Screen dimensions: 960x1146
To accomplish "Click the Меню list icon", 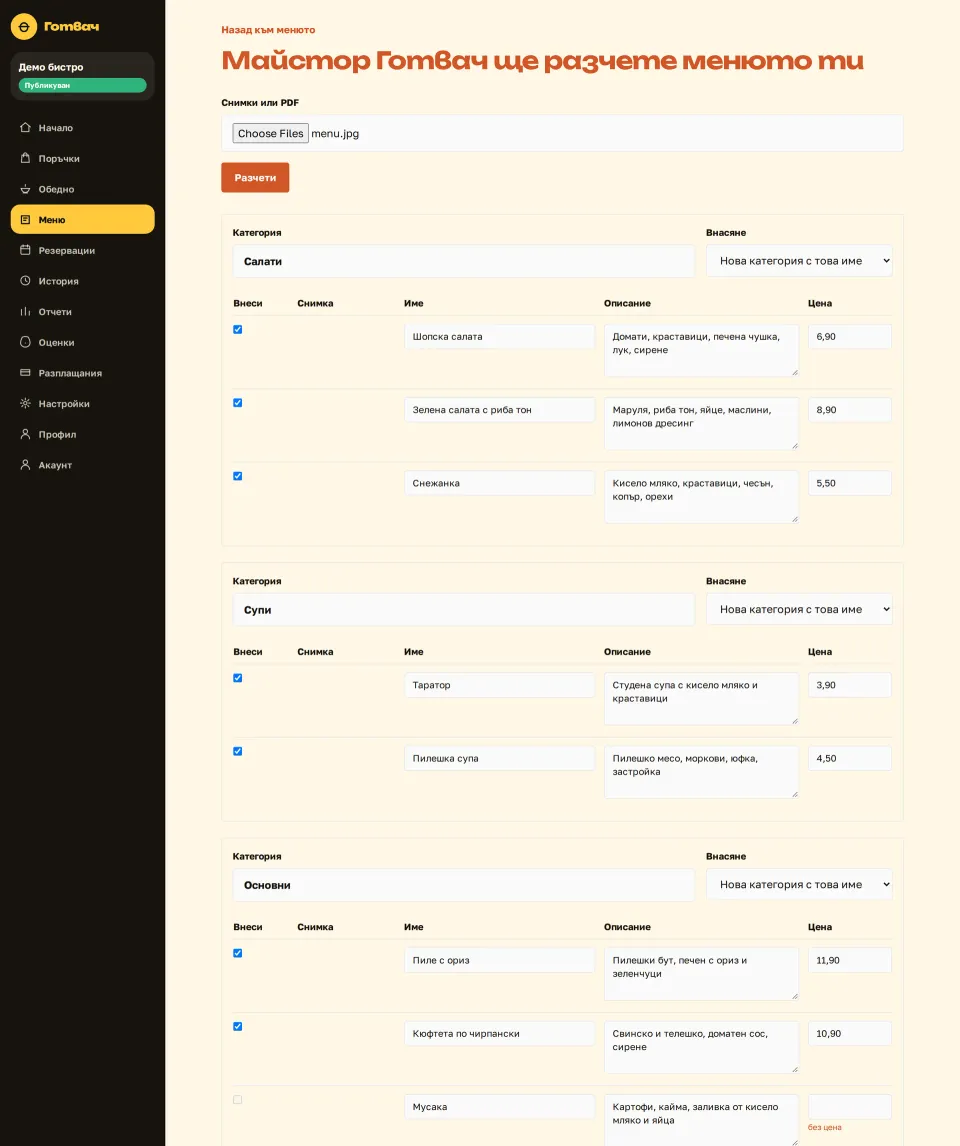I will coord(26,219).
